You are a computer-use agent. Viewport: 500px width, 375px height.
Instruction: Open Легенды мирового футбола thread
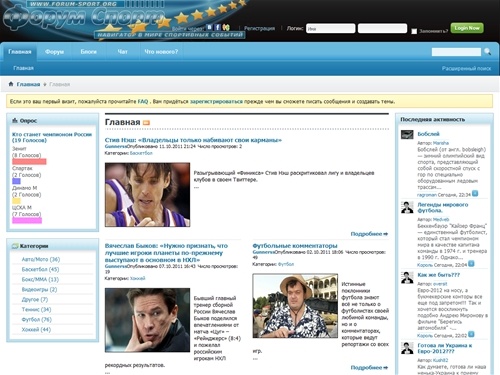443,207
